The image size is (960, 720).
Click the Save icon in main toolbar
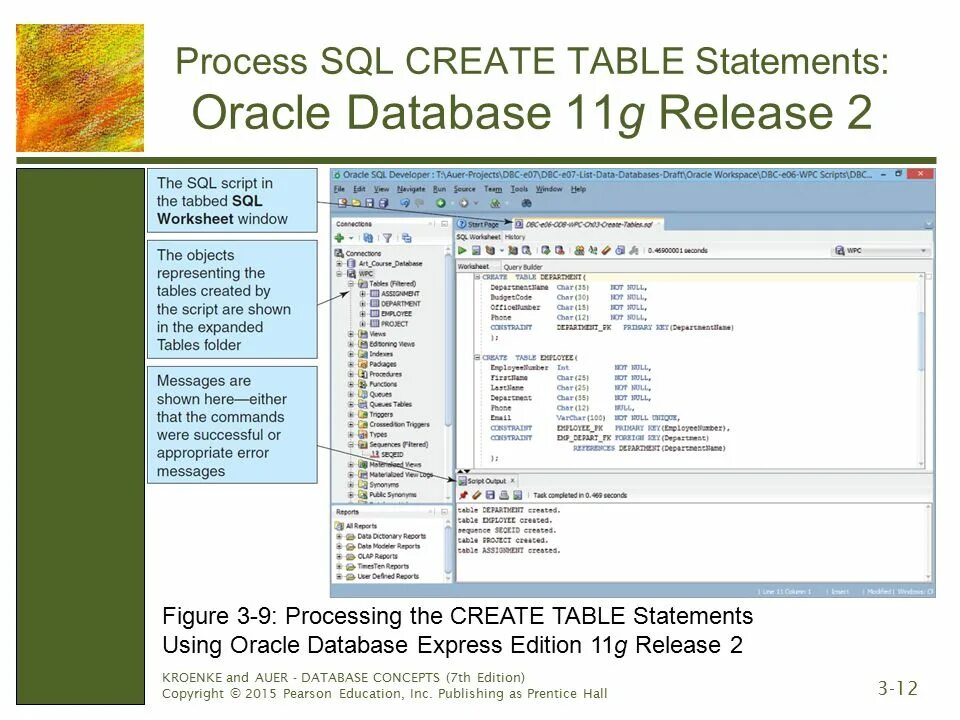(x=369, y=203)
